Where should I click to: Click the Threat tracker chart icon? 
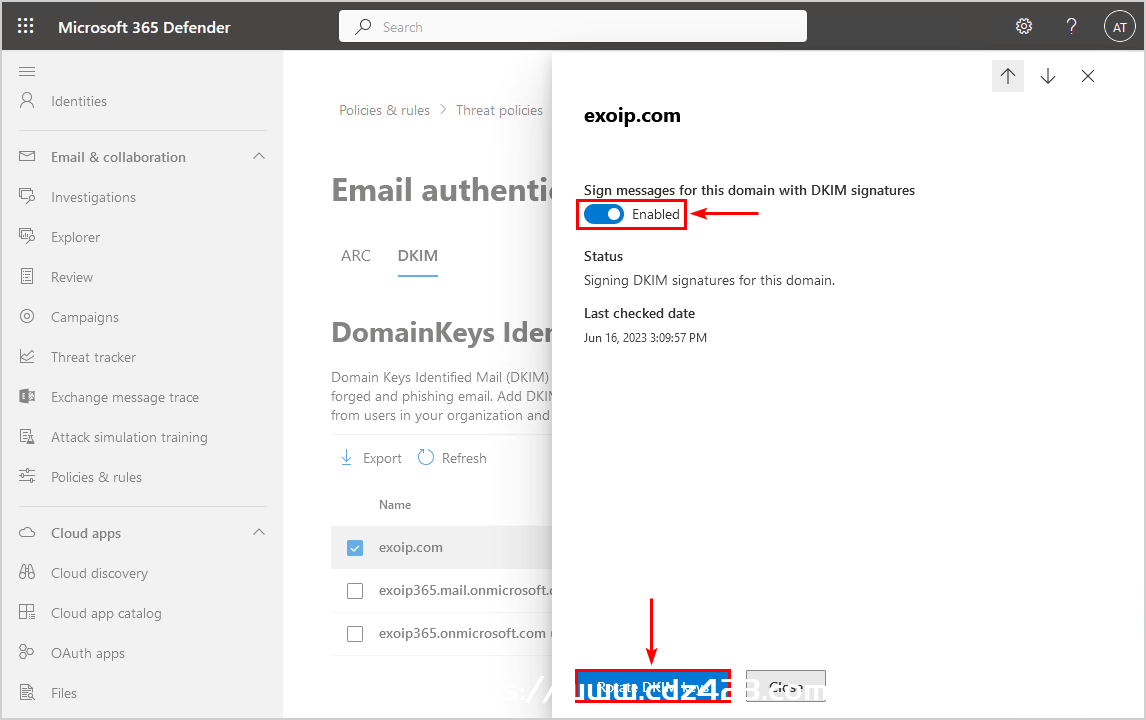click(x=27, y=356)
